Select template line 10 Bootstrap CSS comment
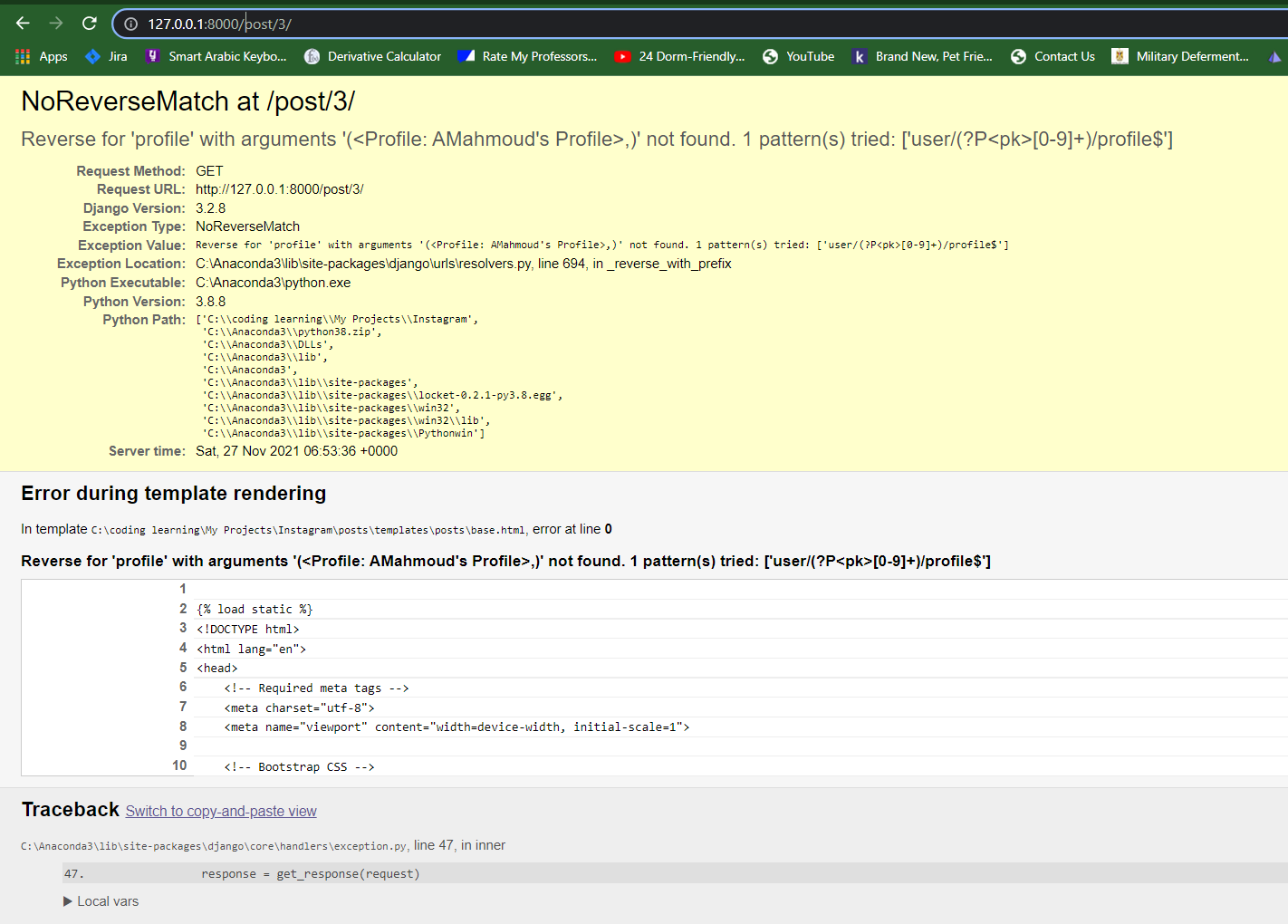 pyautogui.click(x=300, y=767)
